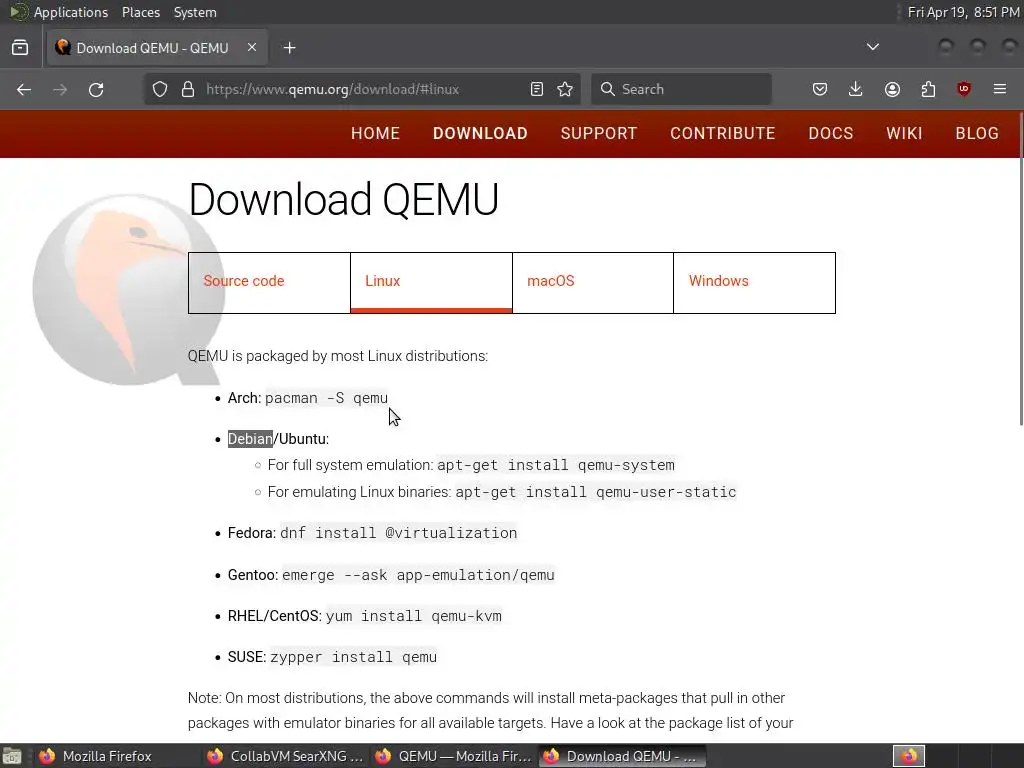
Task: Click the forward navigation arrow
Action: (x=60, y=89)
